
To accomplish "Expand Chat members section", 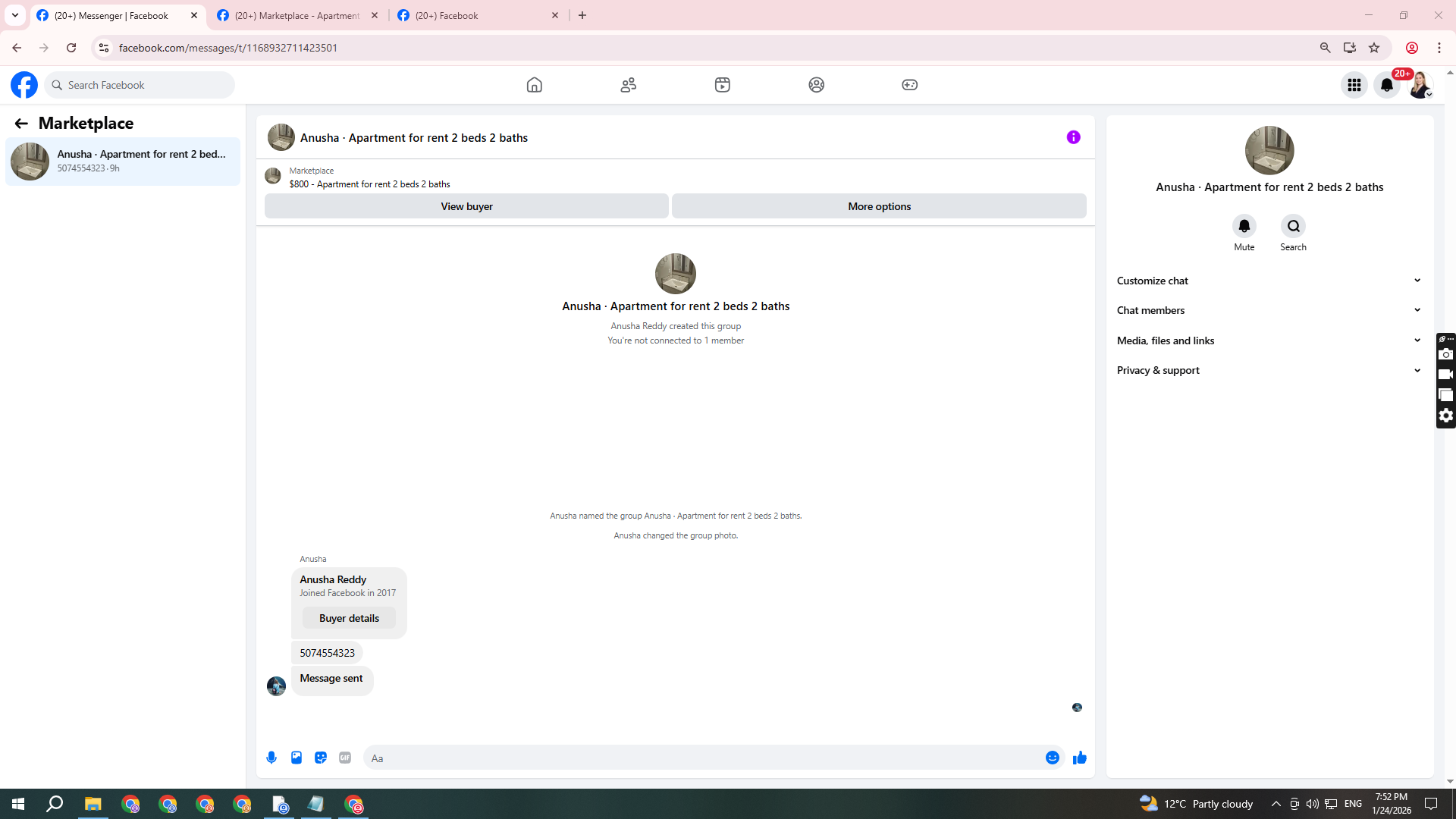I will (x=1269, y=310).
